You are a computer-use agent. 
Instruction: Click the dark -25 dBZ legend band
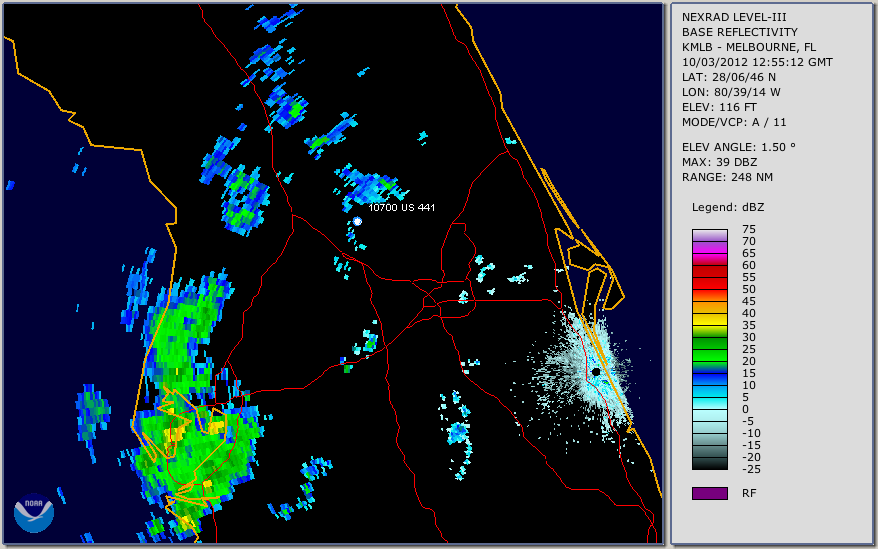tap(710, 464)
